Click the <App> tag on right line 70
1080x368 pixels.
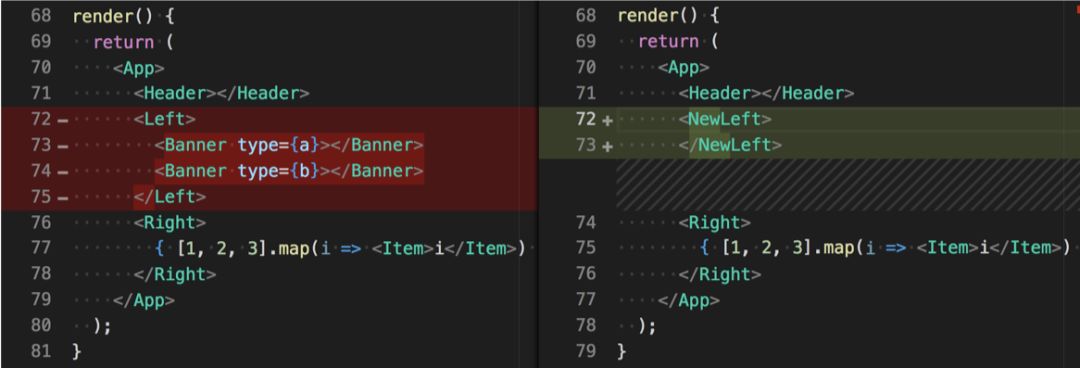coord(684,68)
